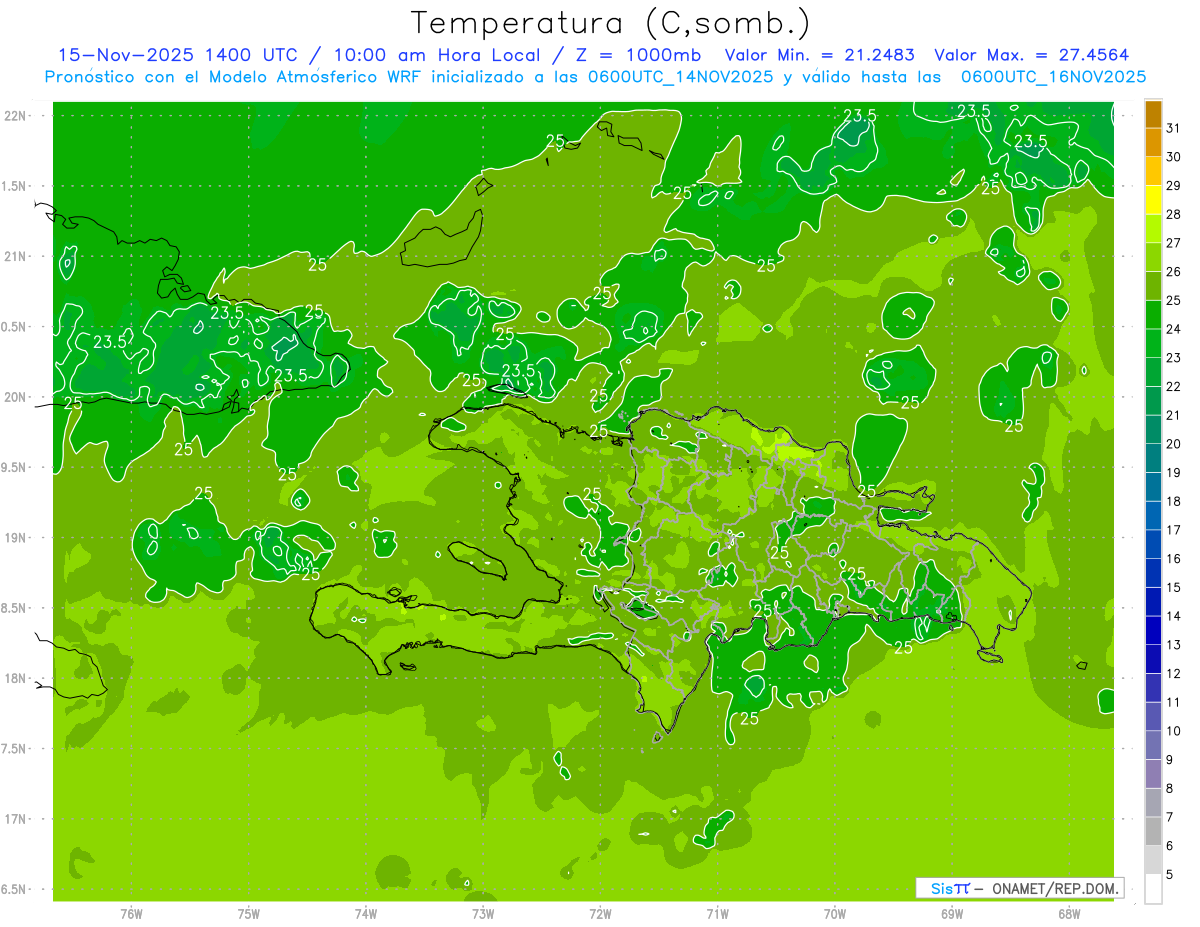Click the legend value '18'
This screenshot has height=927, width=1200.
pos(1174,501)
